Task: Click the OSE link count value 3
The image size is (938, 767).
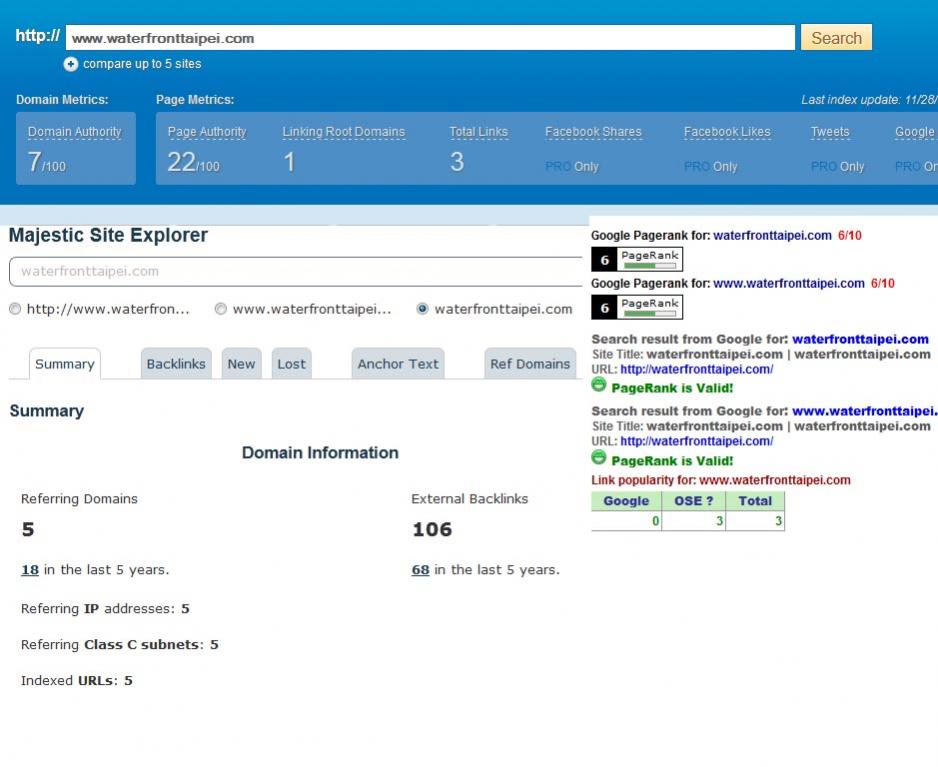Action: click(x=720, y=521)
